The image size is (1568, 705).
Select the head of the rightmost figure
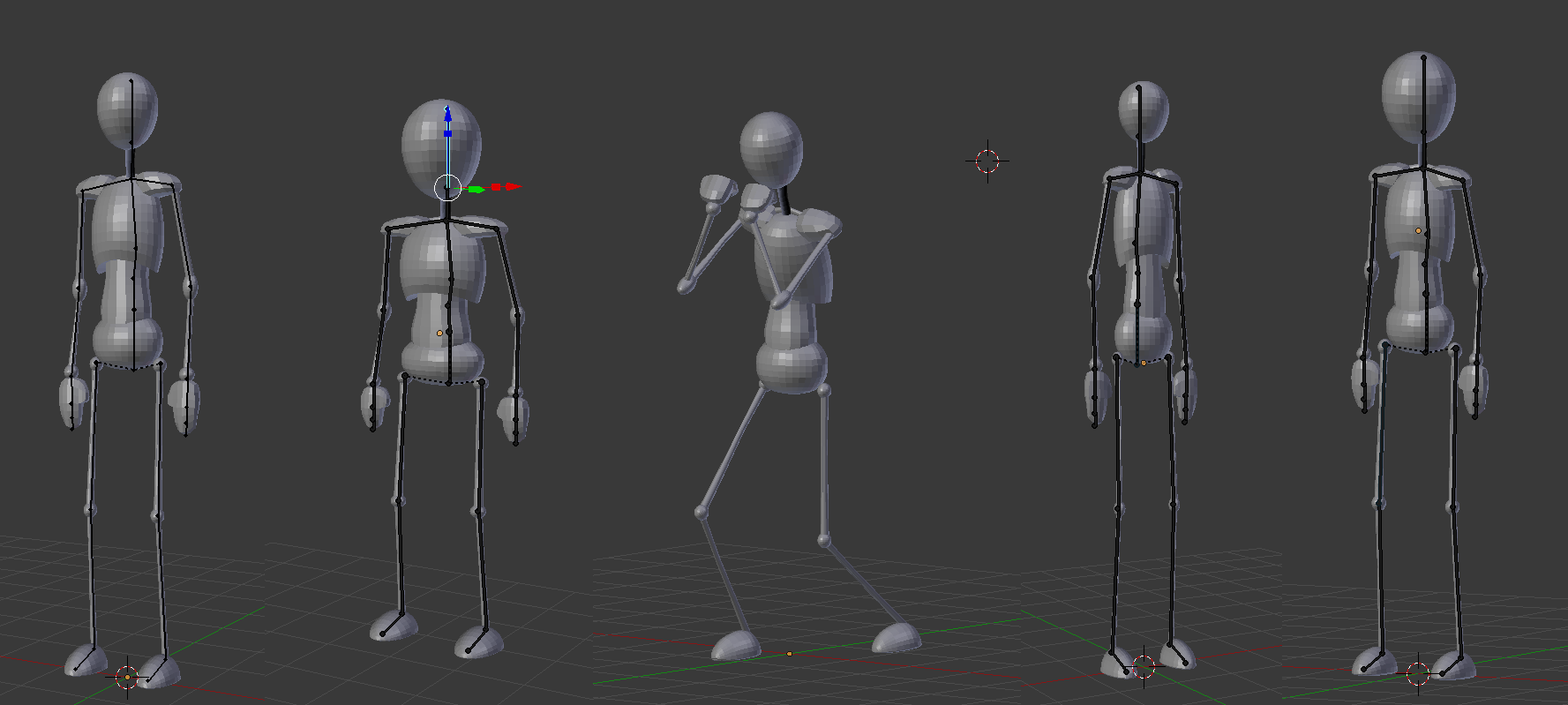pos(1419,97)
